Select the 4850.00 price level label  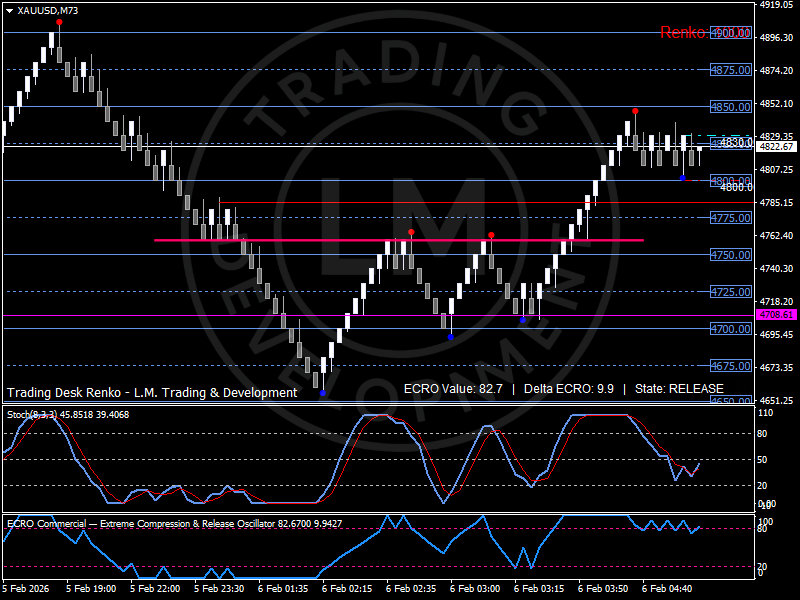tap(731, 107)
